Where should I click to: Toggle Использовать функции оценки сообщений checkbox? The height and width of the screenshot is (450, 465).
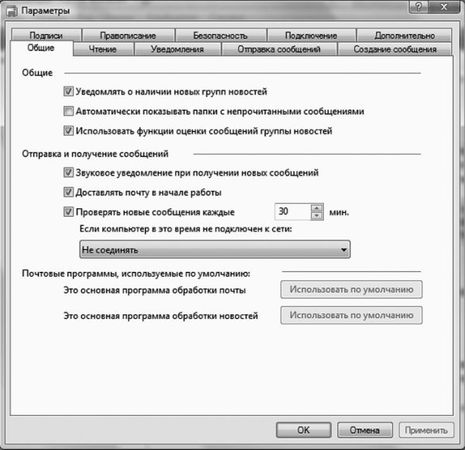click(68, 131)
